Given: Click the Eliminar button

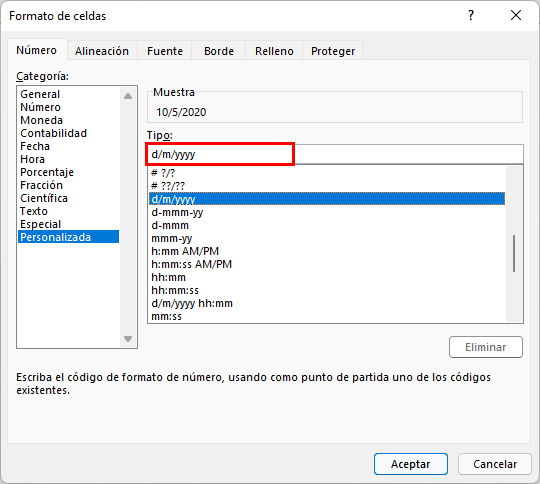Looking at the screenshot, I should coord(486,347).
